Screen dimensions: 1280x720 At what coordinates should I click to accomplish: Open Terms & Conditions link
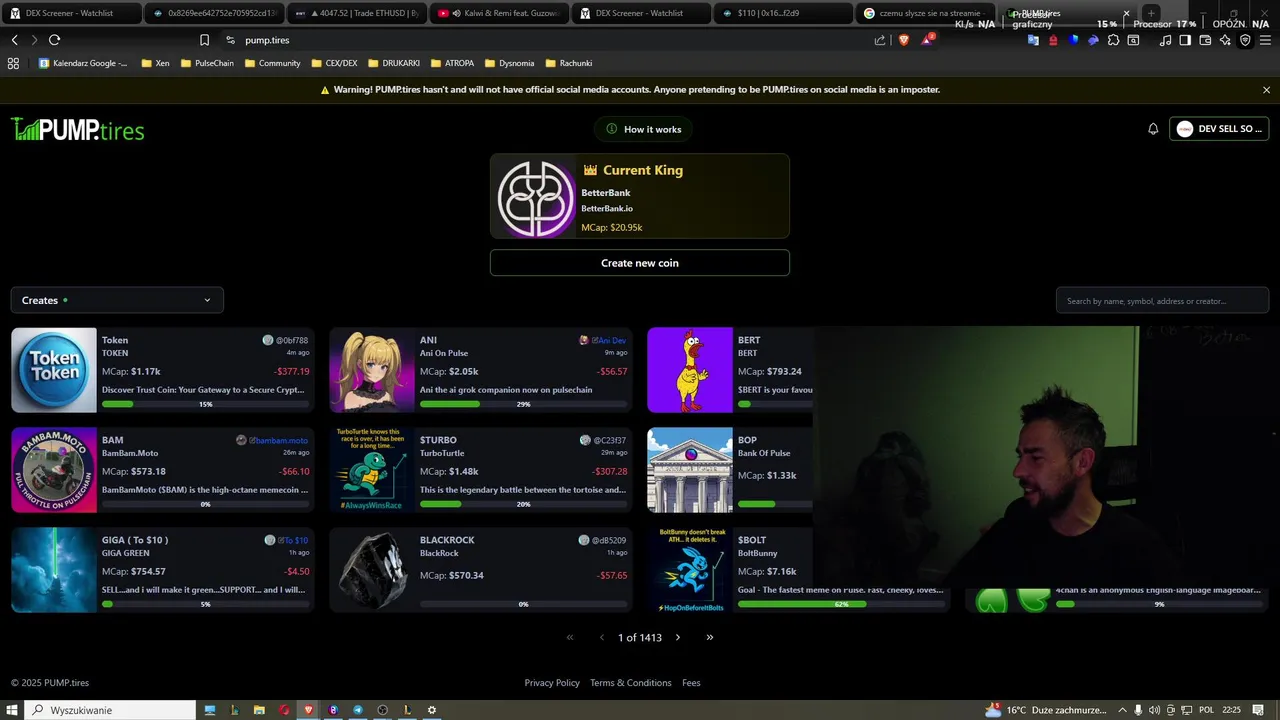coord(631,683)
